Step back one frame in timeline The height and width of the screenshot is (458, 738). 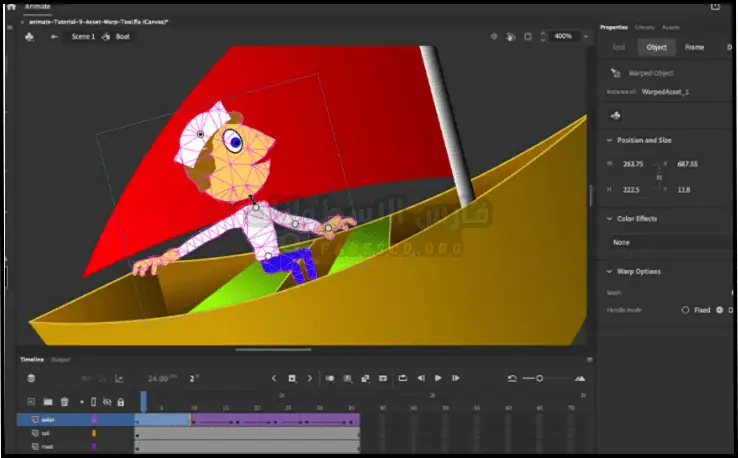point(421,378)
